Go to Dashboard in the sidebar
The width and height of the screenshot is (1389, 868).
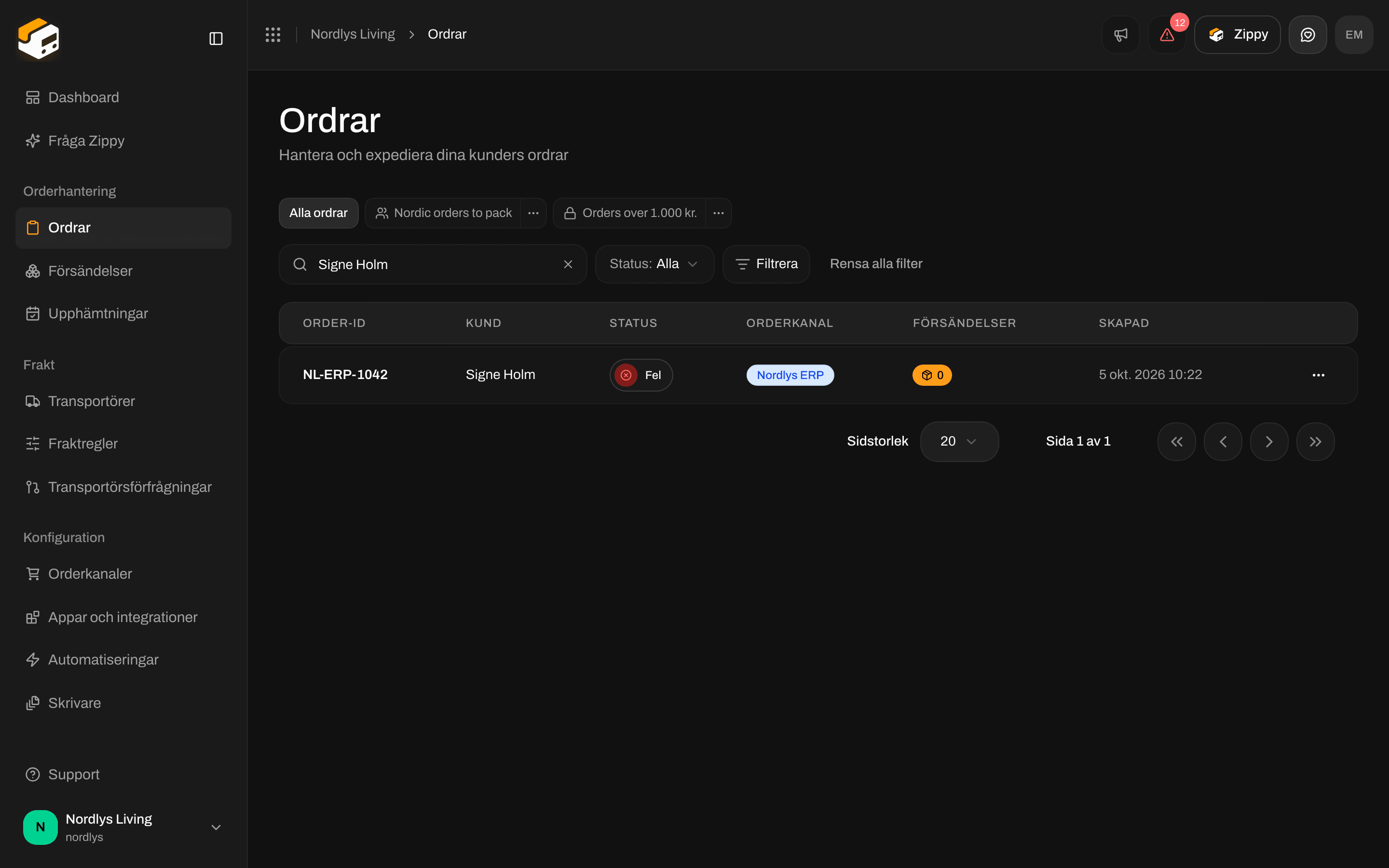[123, 97]
